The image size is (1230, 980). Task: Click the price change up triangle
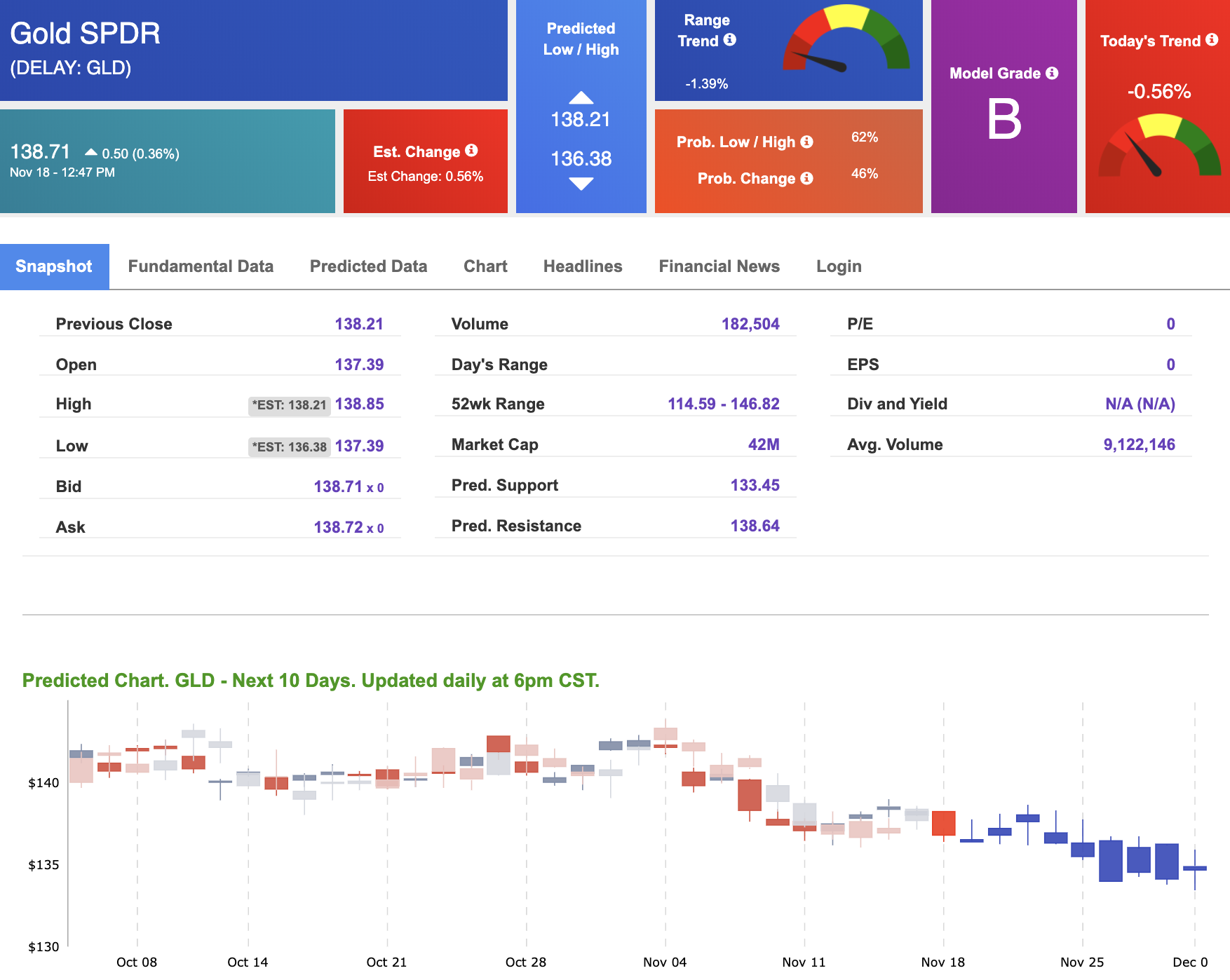tap(91, 152)
